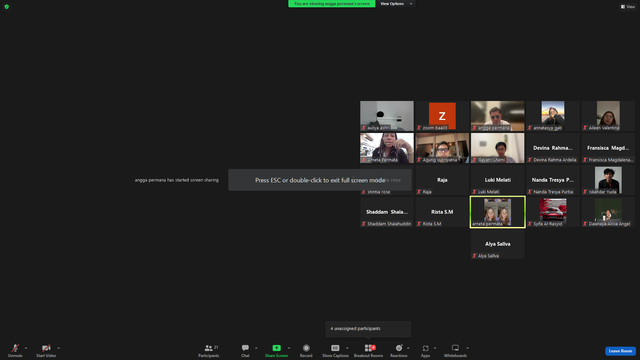Expand caption options arrow beside Show Captions
640x360 pixels.
tap(347, 348)
